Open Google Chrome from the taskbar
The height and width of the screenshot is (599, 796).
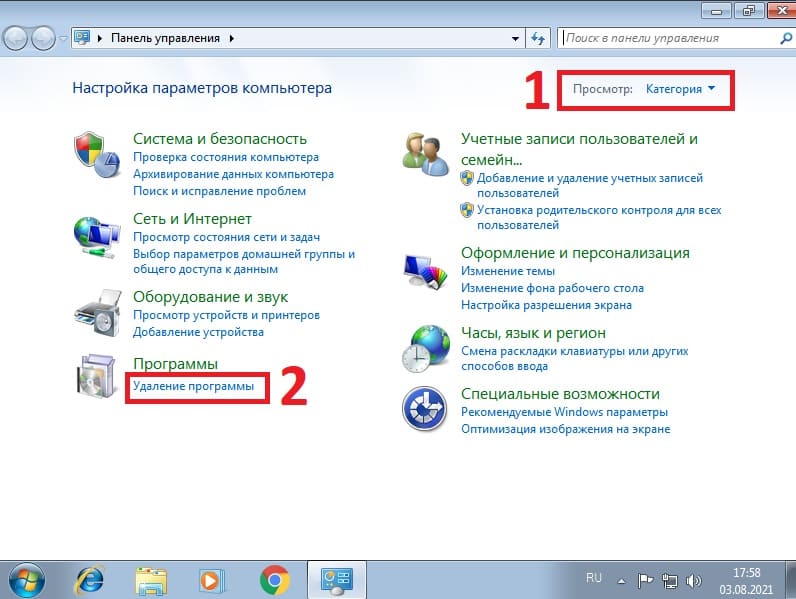[x=275, y=580]
